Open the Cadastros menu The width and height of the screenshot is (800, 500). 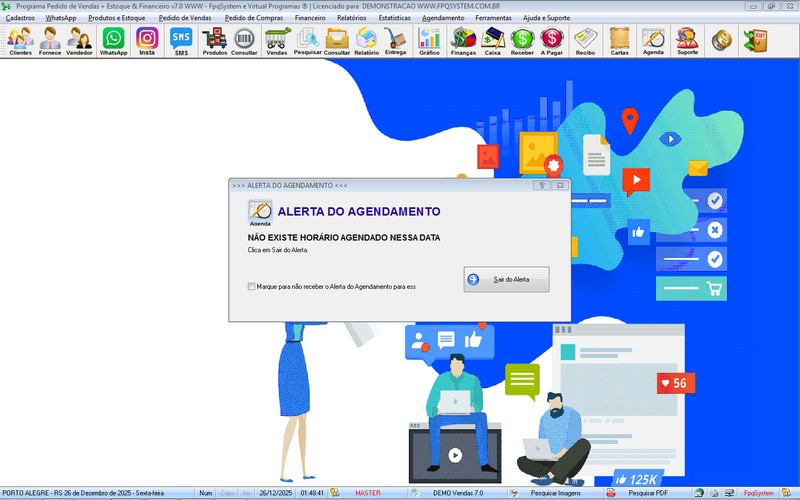[x=20, y=18]
